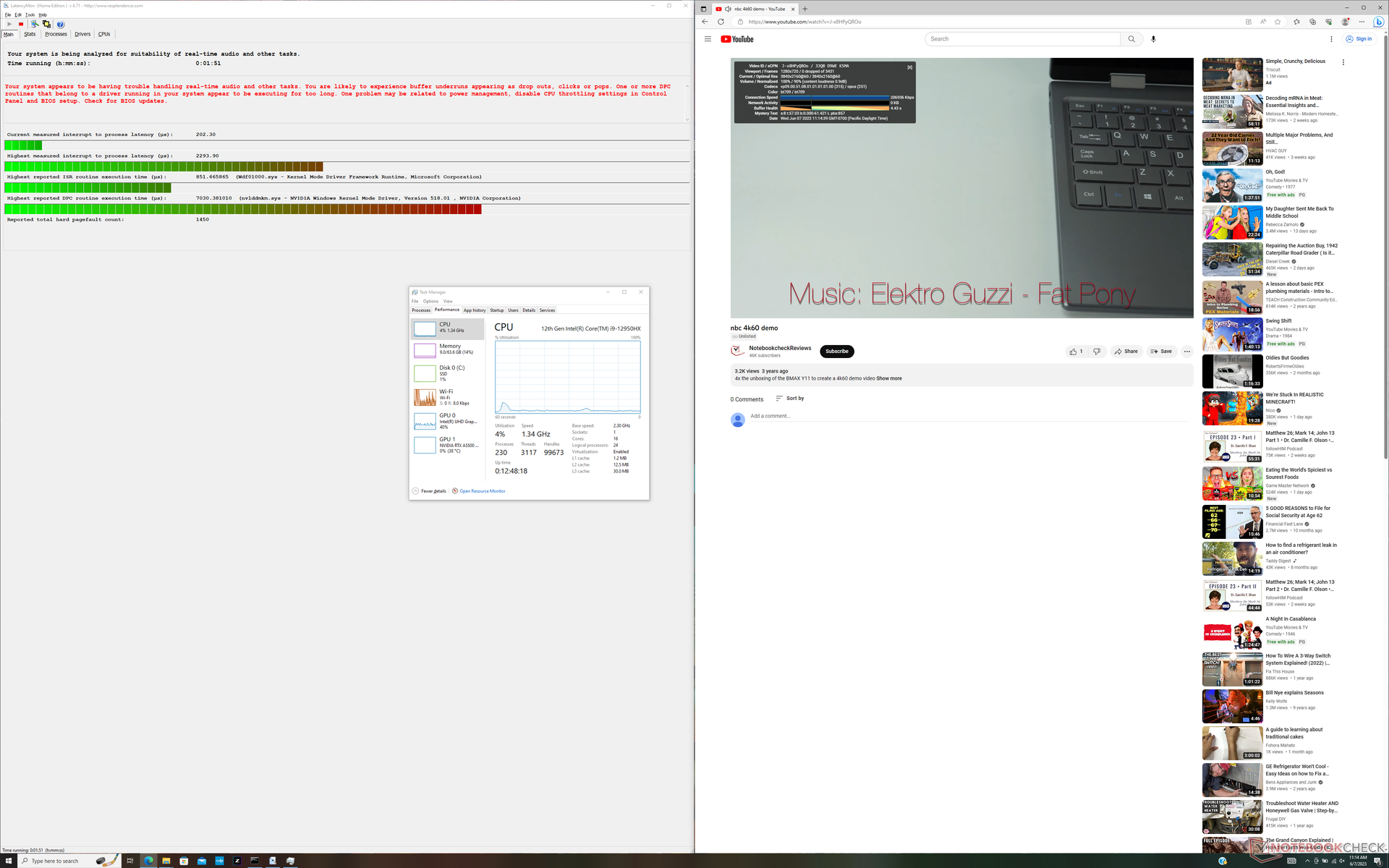Click the Open Resource Monitor link

[x=482, y=491]
